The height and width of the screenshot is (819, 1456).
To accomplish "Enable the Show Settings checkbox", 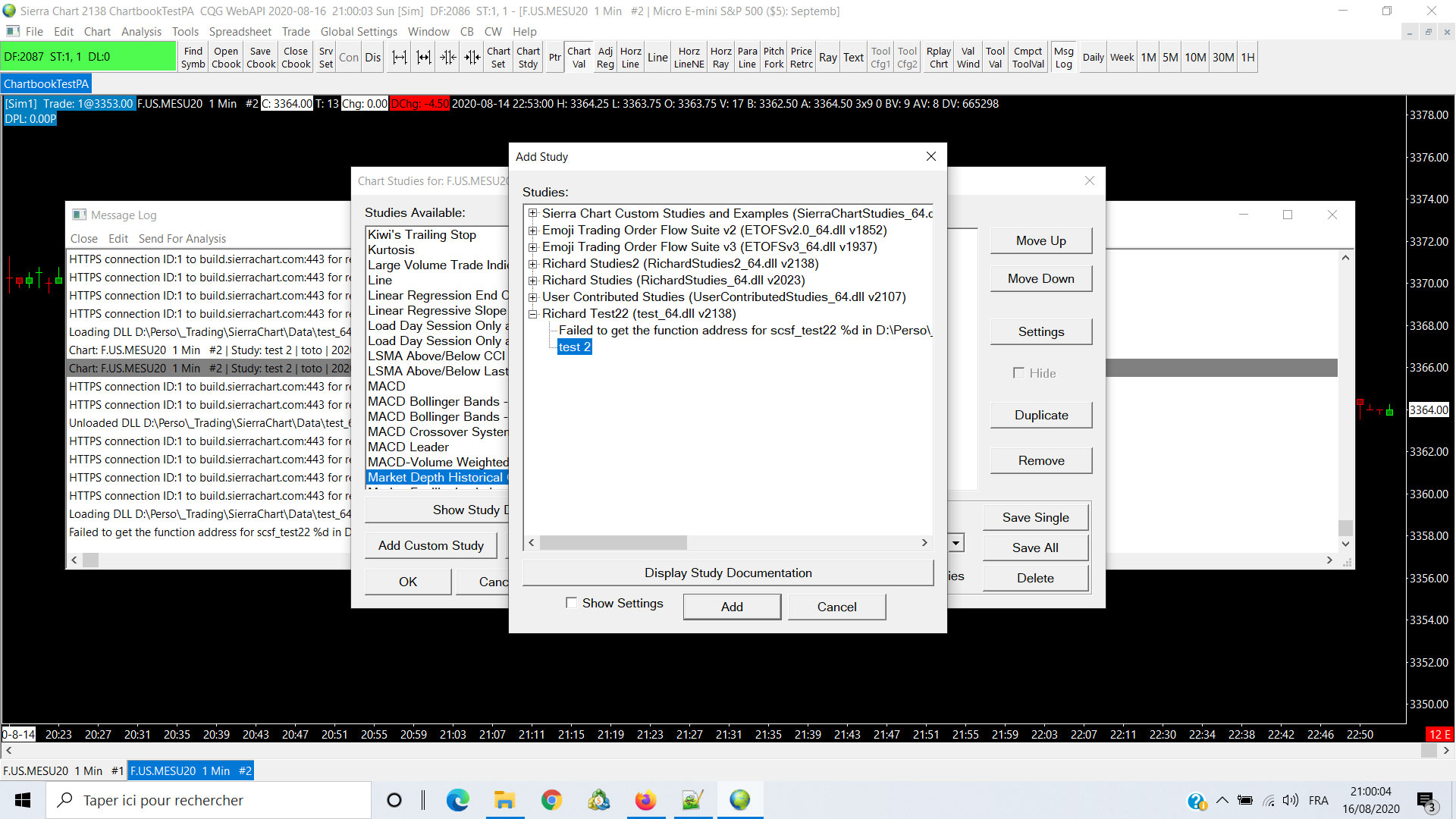I will (x=571, y=603).
